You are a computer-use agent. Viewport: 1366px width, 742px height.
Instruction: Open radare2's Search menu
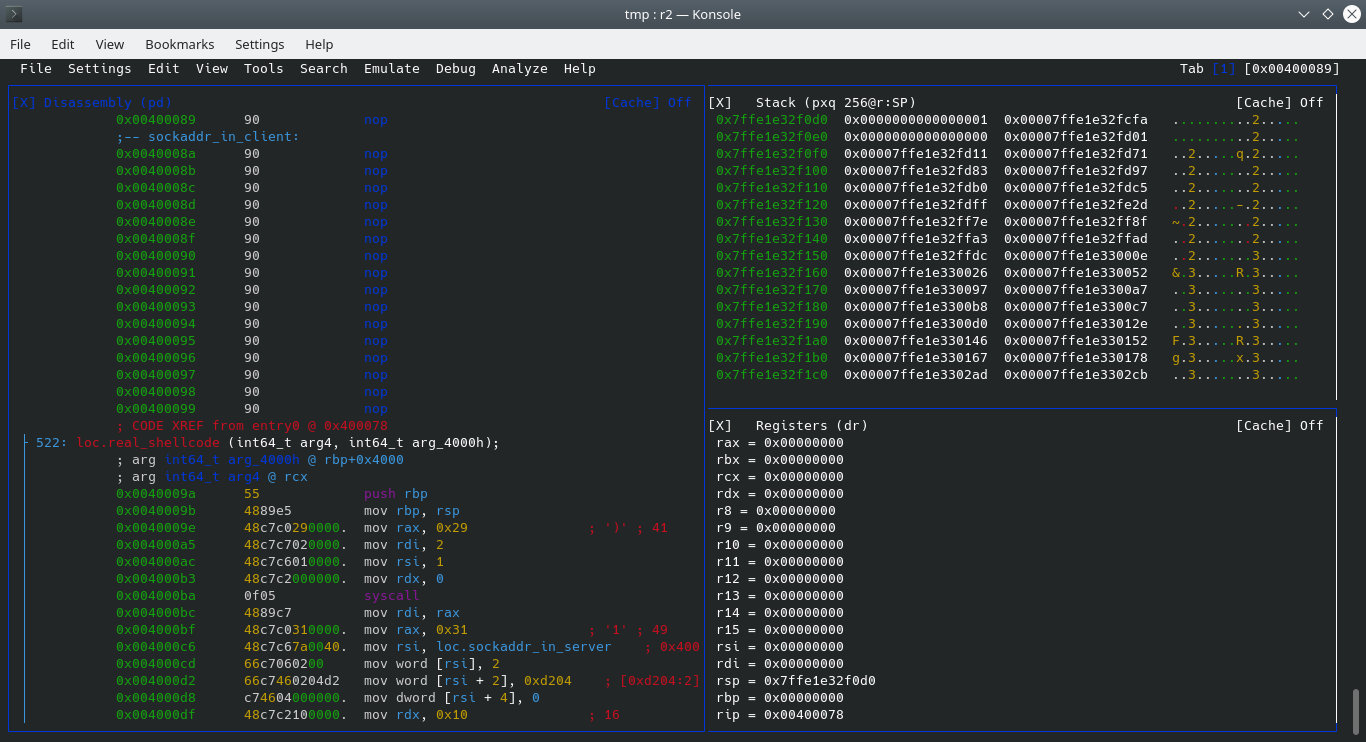pyautogui.click(x=323, y=68)
